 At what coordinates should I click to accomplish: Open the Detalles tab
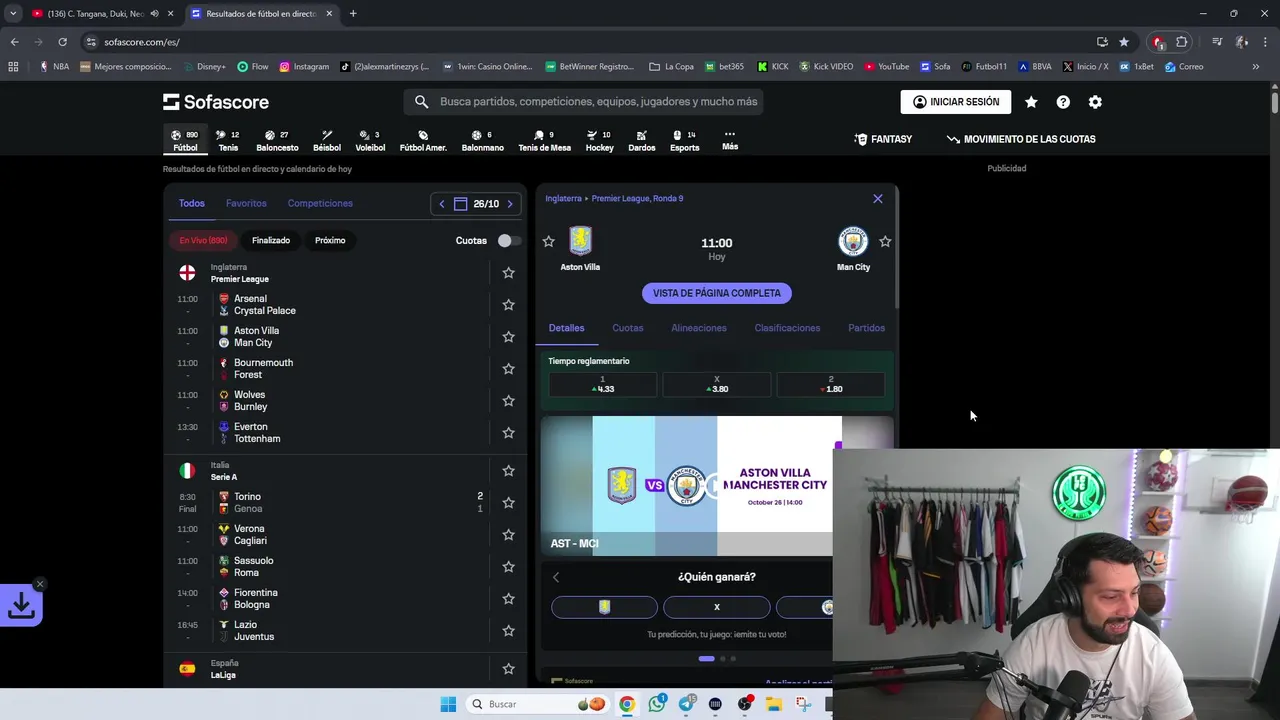click(566, 328)
